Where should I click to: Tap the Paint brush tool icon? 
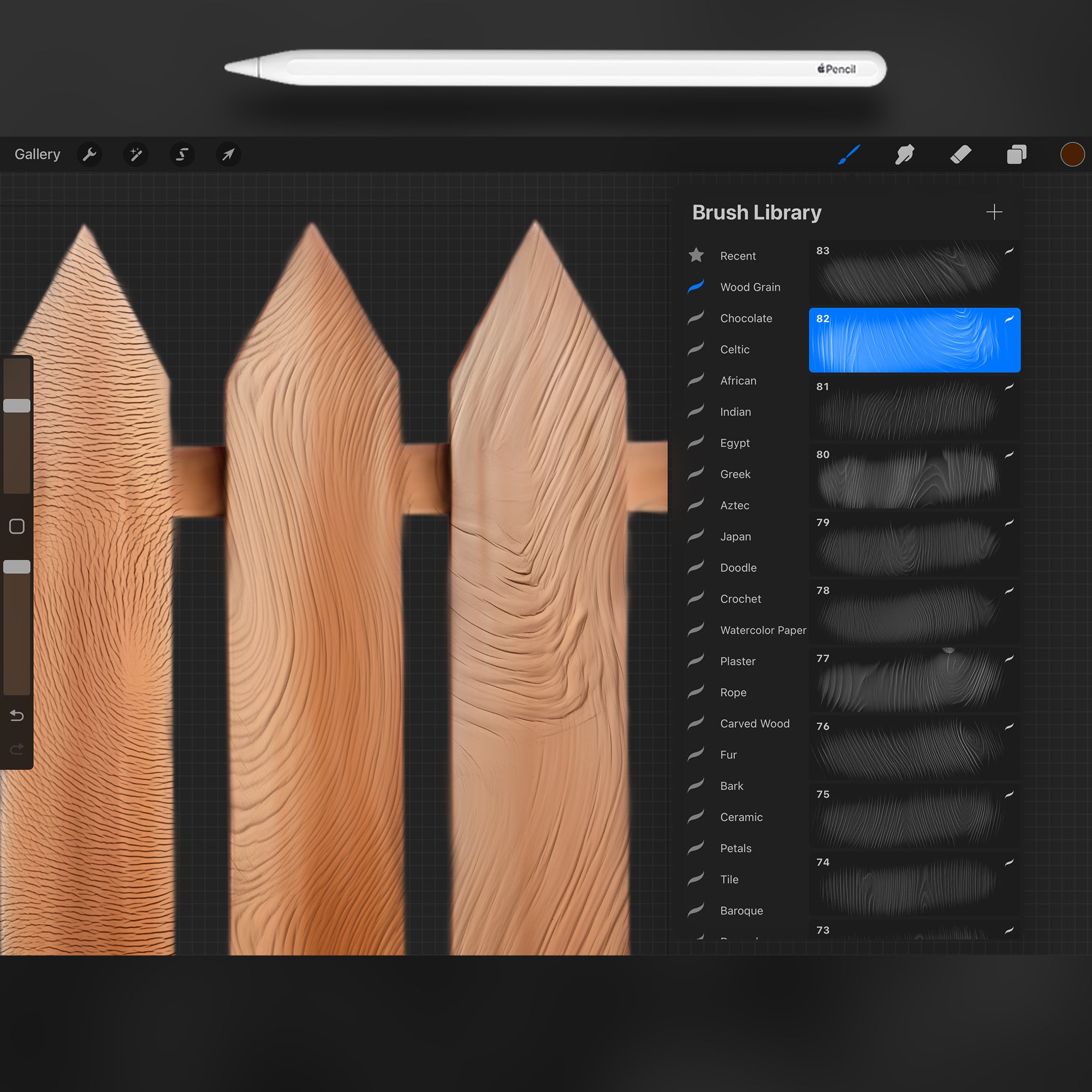pos(849,155)
